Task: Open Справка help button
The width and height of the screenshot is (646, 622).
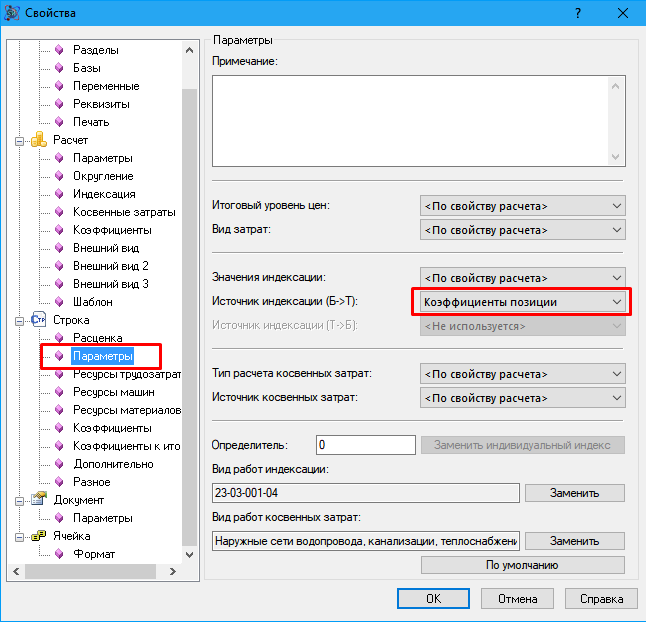Action: (601, 599)
